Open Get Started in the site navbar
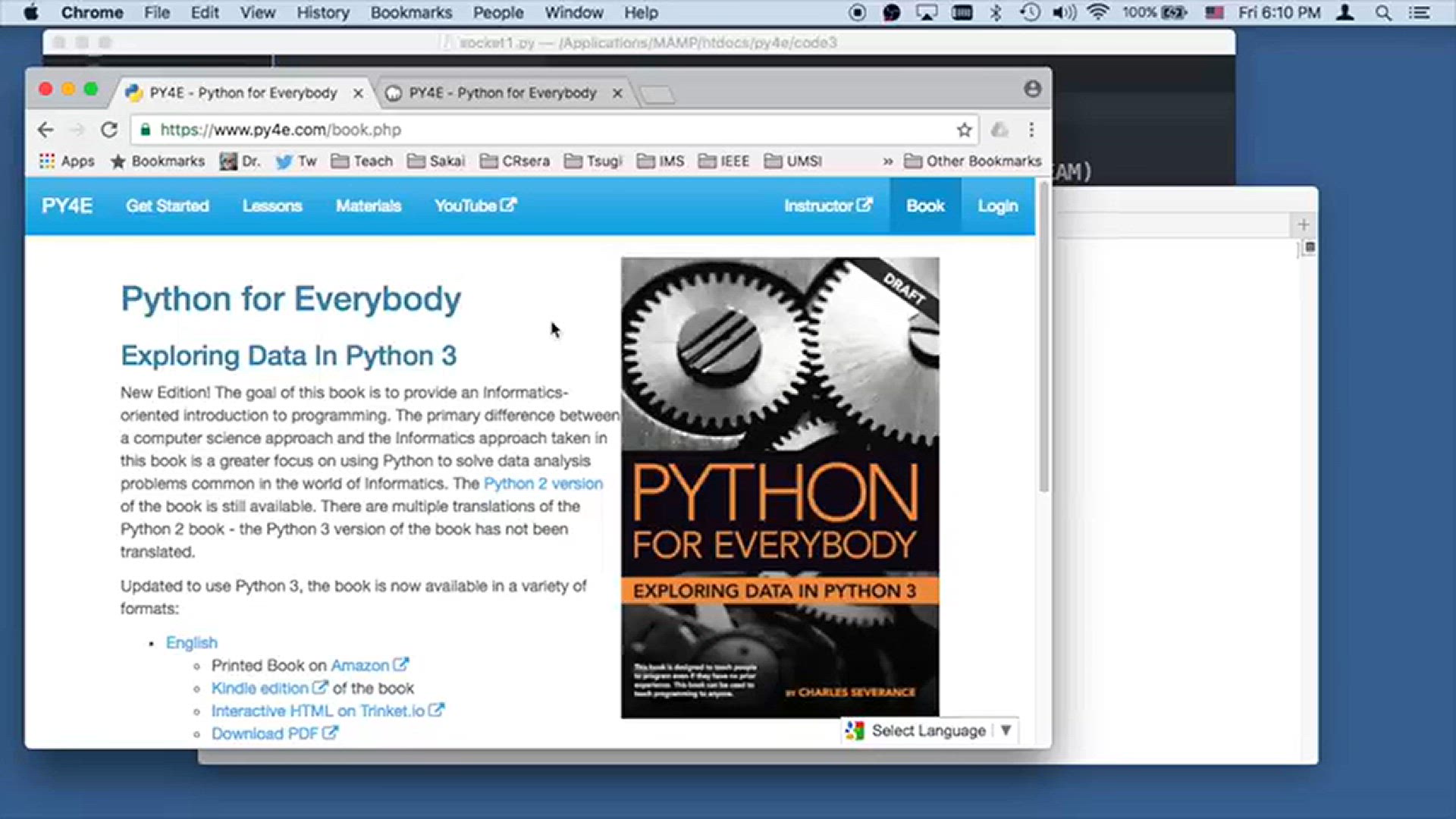Screen dimensions: 1456x819 [x=168, y=206]
